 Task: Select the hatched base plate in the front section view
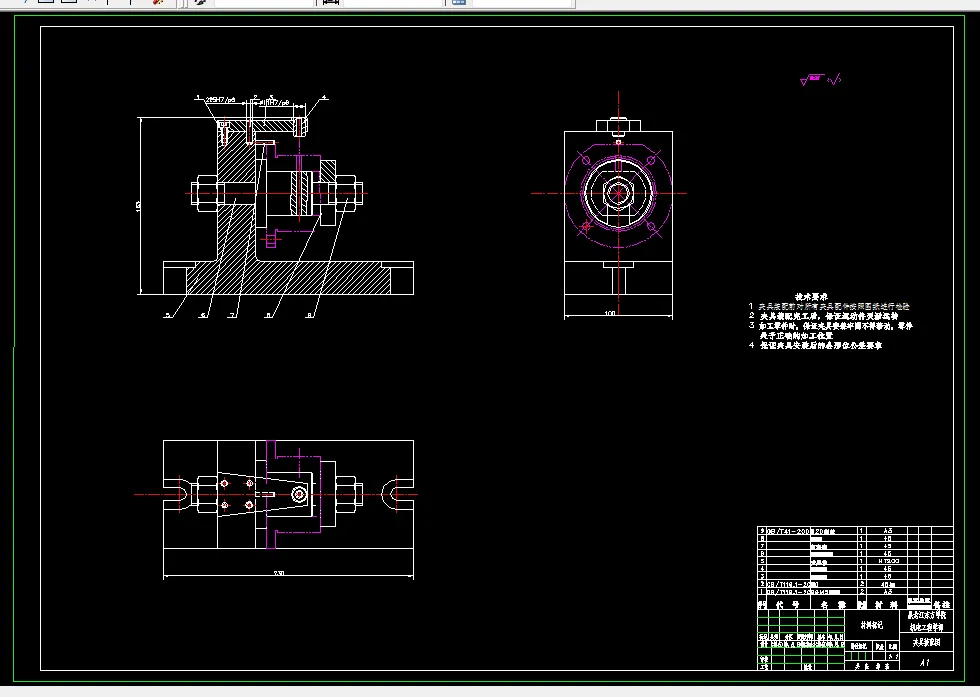point(288,278)
